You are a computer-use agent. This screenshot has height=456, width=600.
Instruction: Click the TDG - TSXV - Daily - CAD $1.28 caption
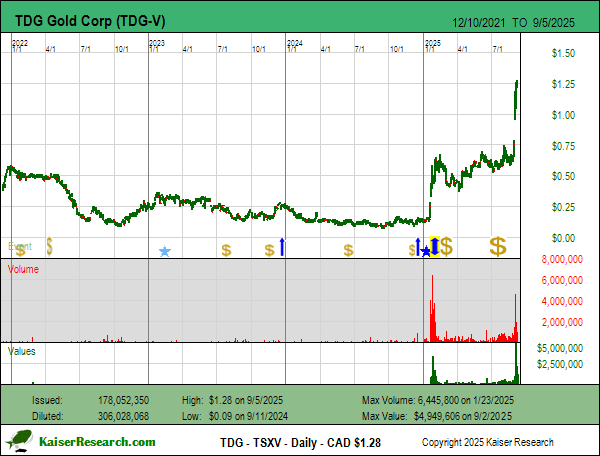point(300,443)
